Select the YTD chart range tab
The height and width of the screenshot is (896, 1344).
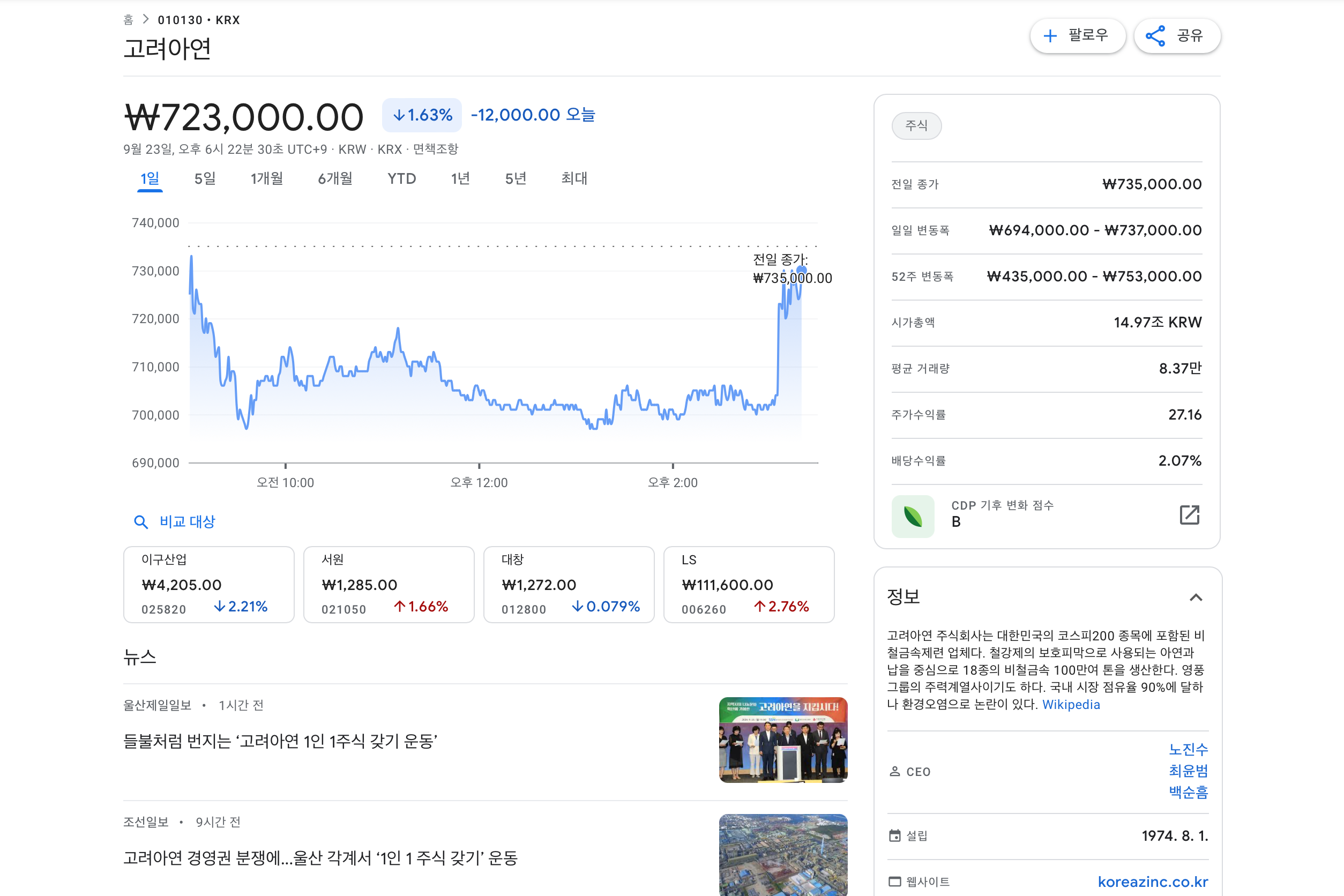[x=402, y=179]
